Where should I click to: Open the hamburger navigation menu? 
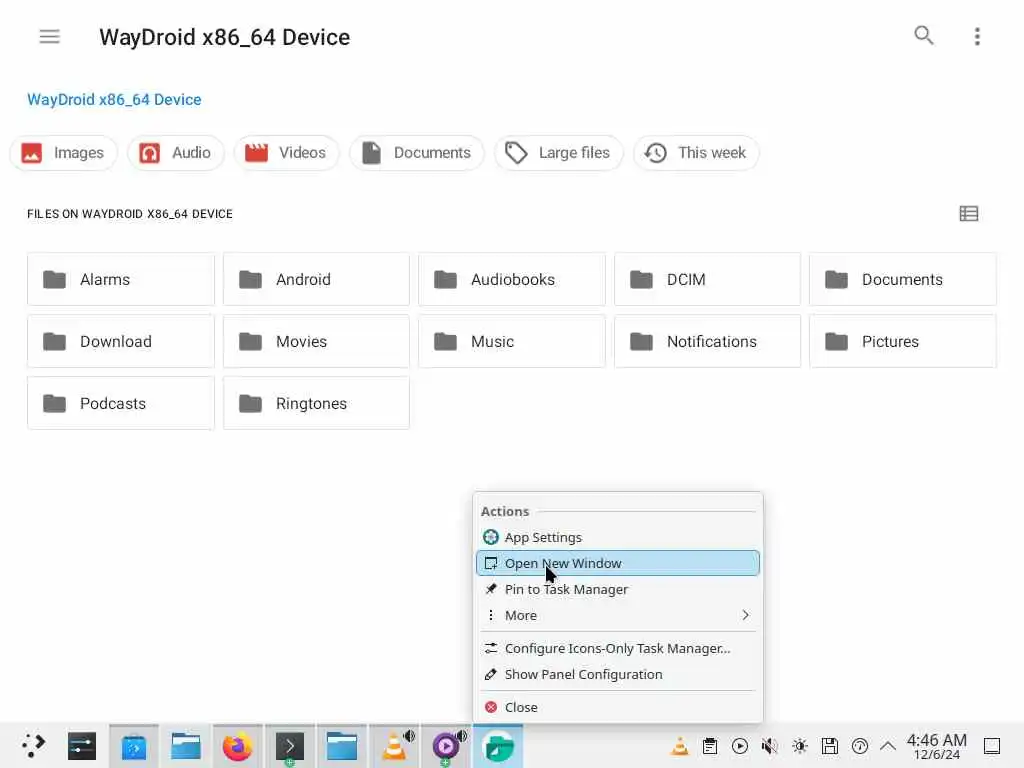[50, 37]
